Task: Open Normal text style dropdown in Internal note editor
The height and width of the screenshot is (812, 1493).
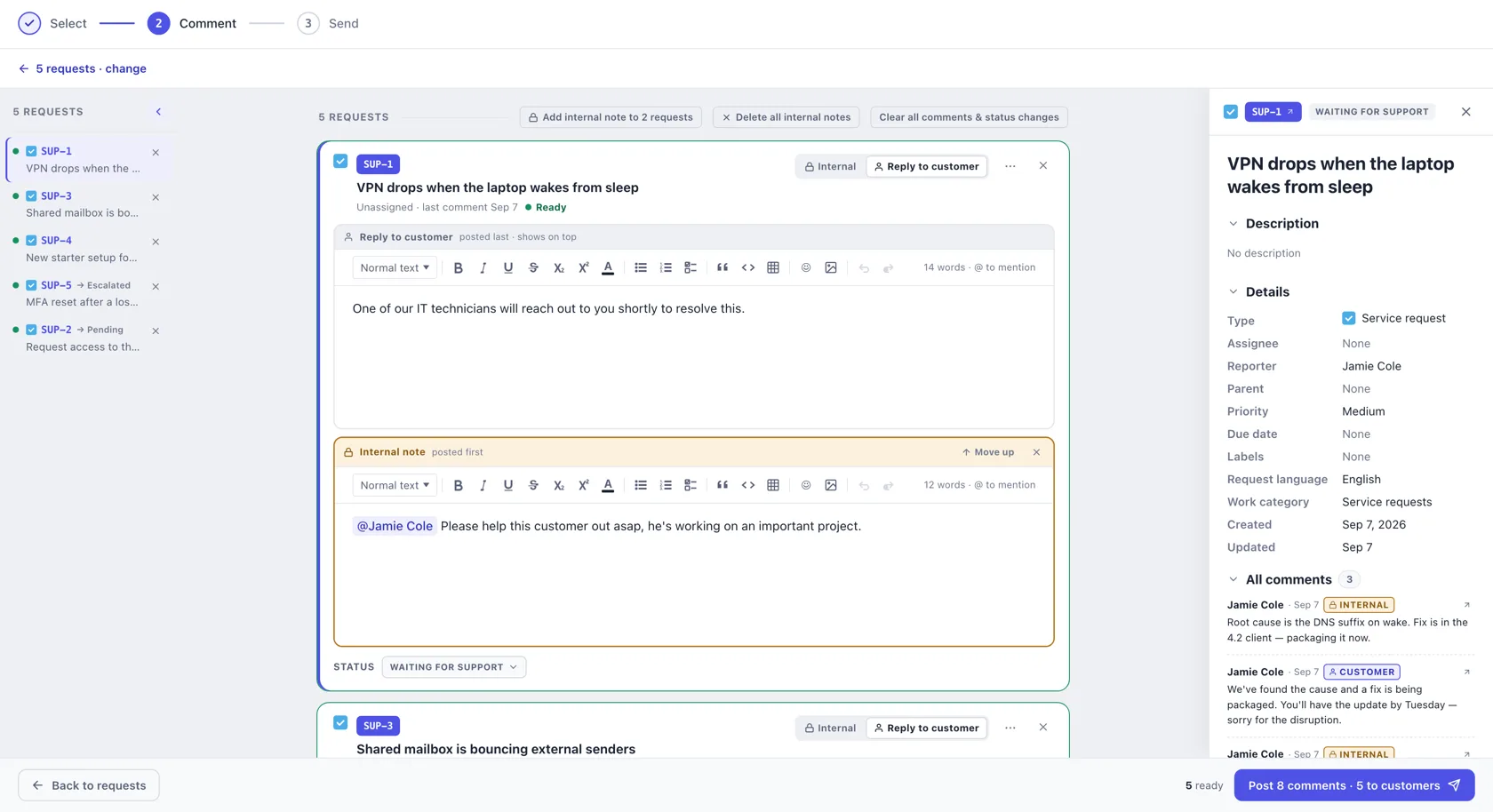Action: 395,485
